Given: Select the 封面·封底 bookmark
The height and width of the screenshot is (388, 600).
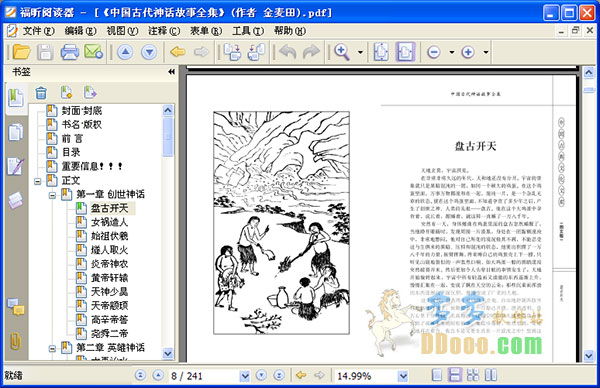Looking at the screenshot, I should 82,111.
